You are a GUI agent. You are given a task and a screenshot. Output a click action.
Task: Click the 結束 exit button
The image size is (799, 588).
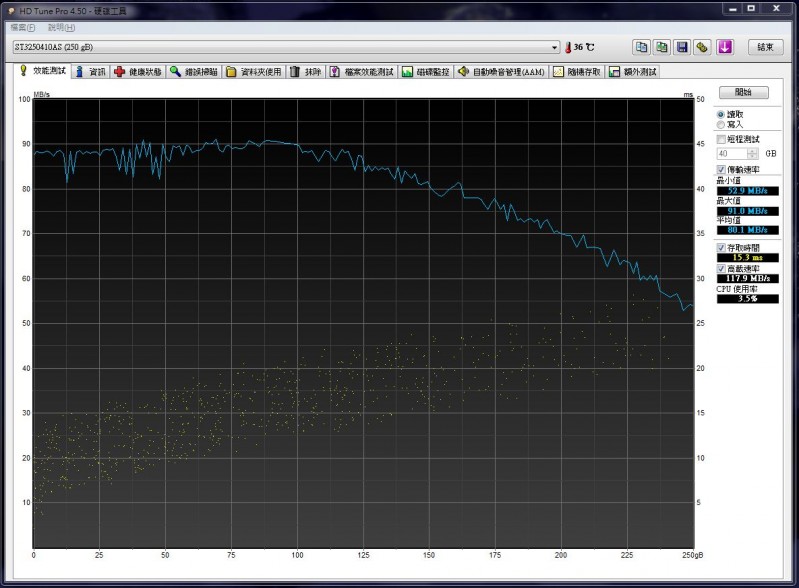(x=765, y=47)
